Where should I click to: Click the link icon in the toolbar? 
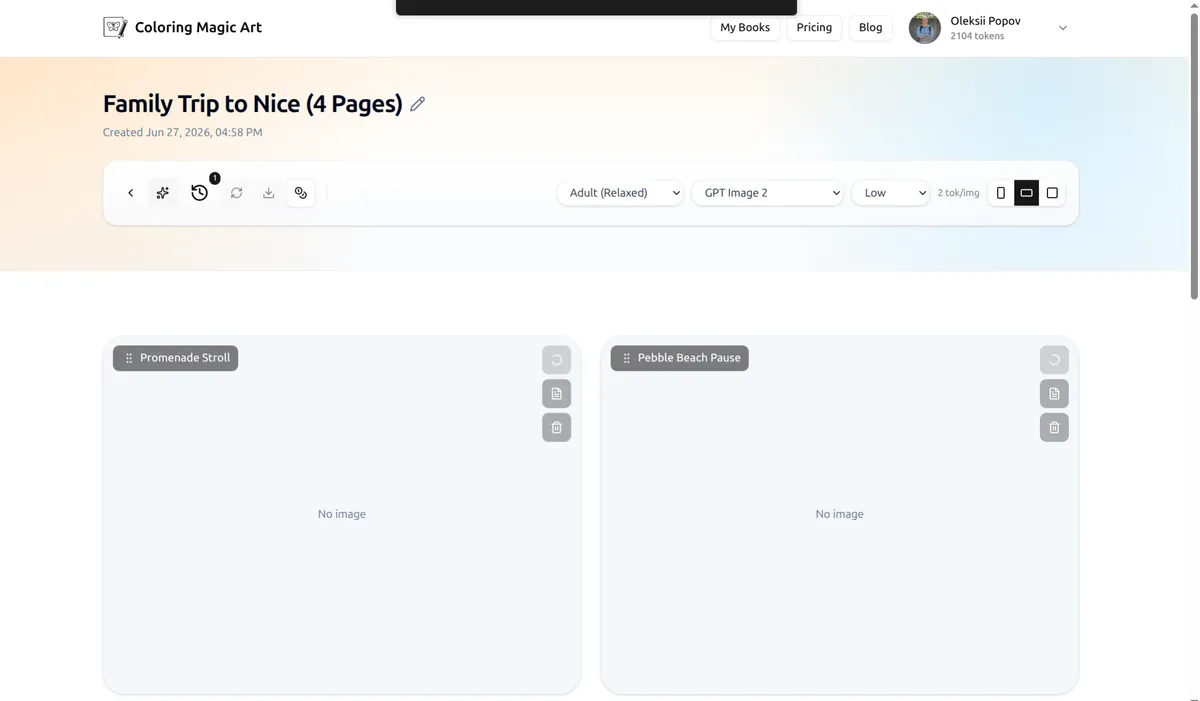pos(301,193)
